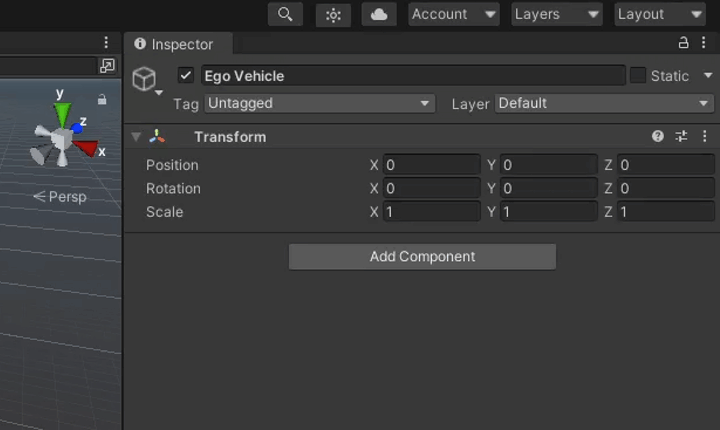The width and height of the screenshot is (720, 430).
Task: Click the Rotation Z value field
Action: point(666,188)
